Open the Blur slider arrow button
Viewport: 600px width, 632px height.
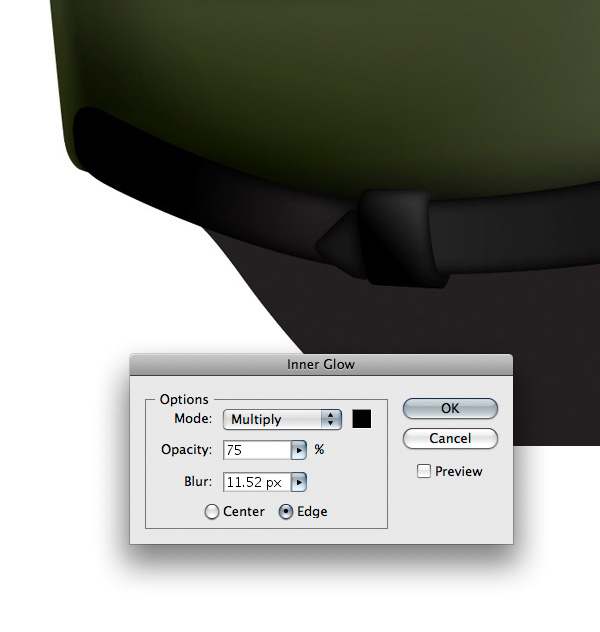click(299, 482)
